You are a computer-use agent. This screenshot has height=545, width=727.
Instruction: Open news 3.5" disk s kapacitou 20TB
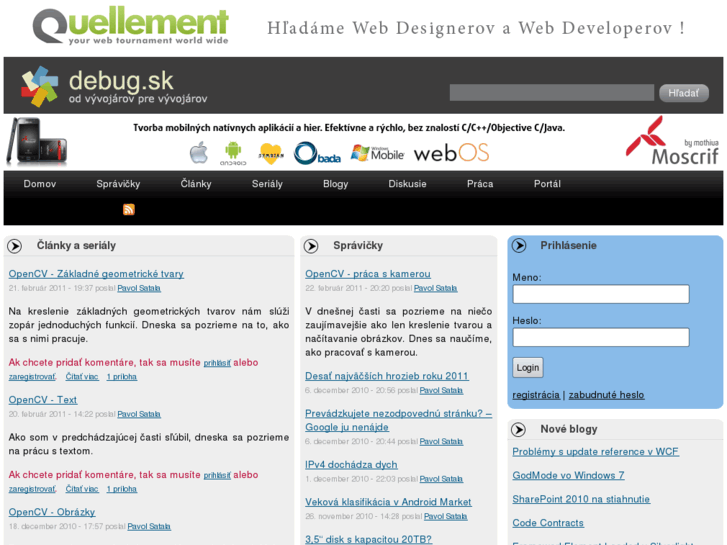[368, 539]
